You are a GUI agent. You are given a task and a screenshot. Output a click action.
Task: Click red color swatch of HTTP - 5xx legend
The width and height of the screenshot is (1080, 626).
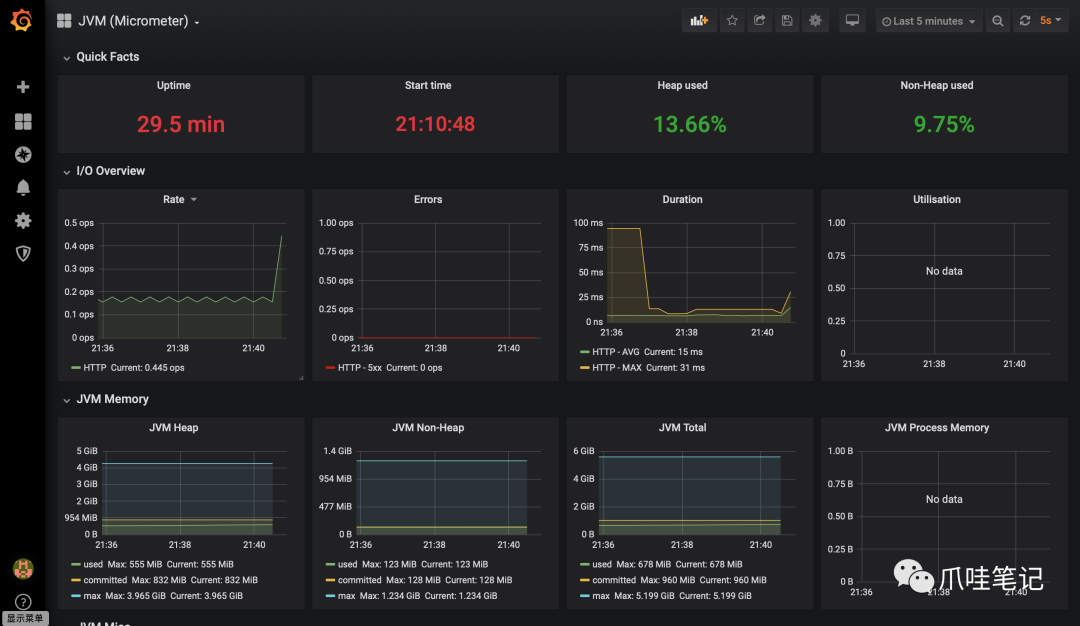330,368
